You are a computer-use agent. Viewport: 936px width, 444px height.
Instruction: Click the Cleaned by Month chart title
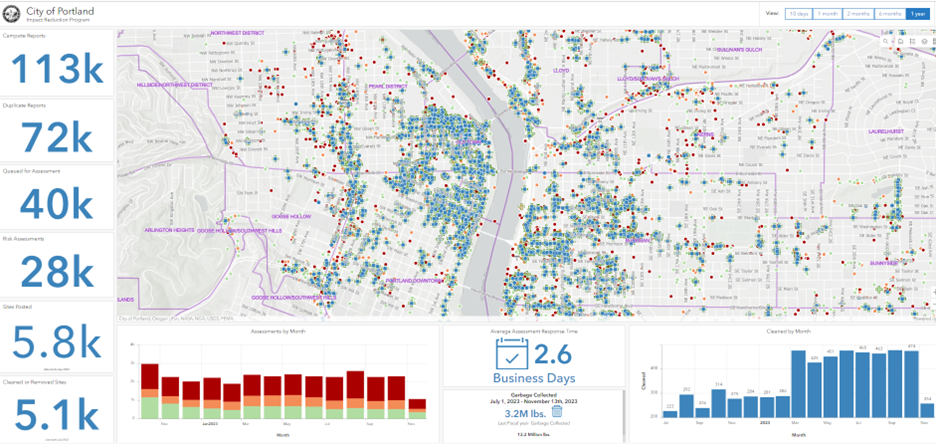pyautogui.click(x=790, y=331)
